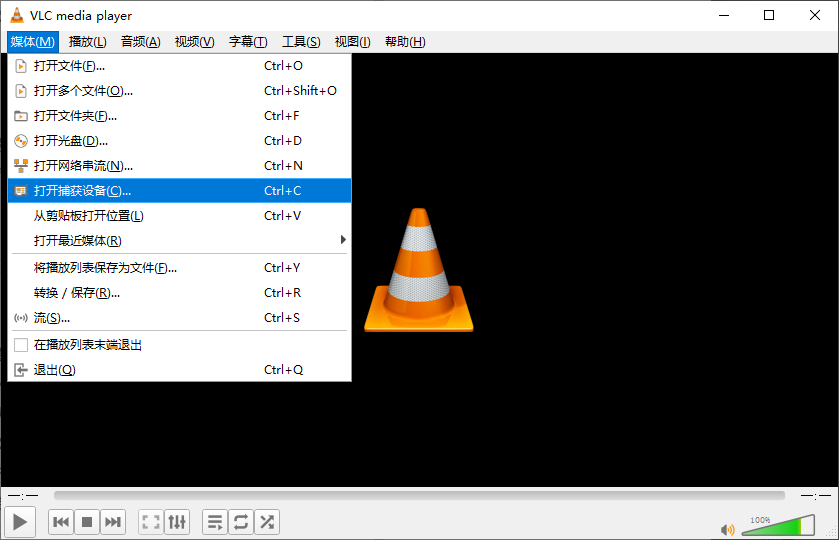Skip to next track button

tap(112, 522)
